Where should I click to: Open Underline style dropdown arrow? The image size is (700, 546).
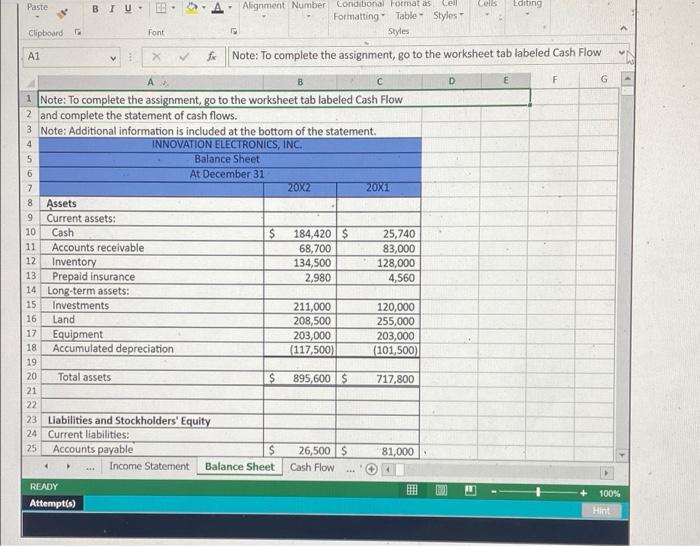click(x=140, y=8)
